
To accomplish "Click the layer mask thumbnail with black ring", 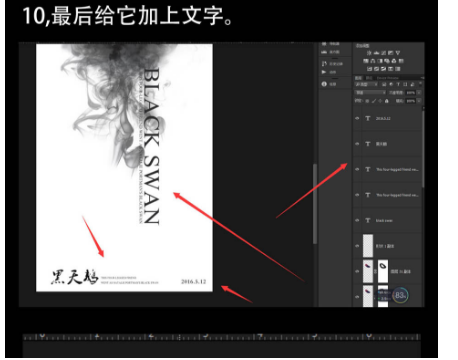I will tap(383, 271).
